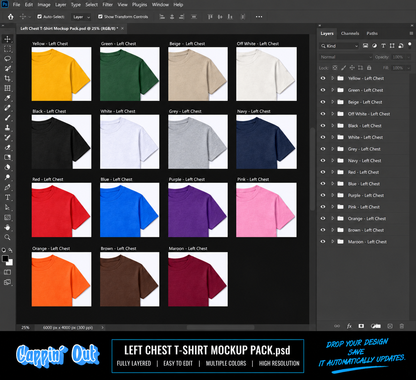
Task: Click the Home icon in options bar
Action: point(11,17)
